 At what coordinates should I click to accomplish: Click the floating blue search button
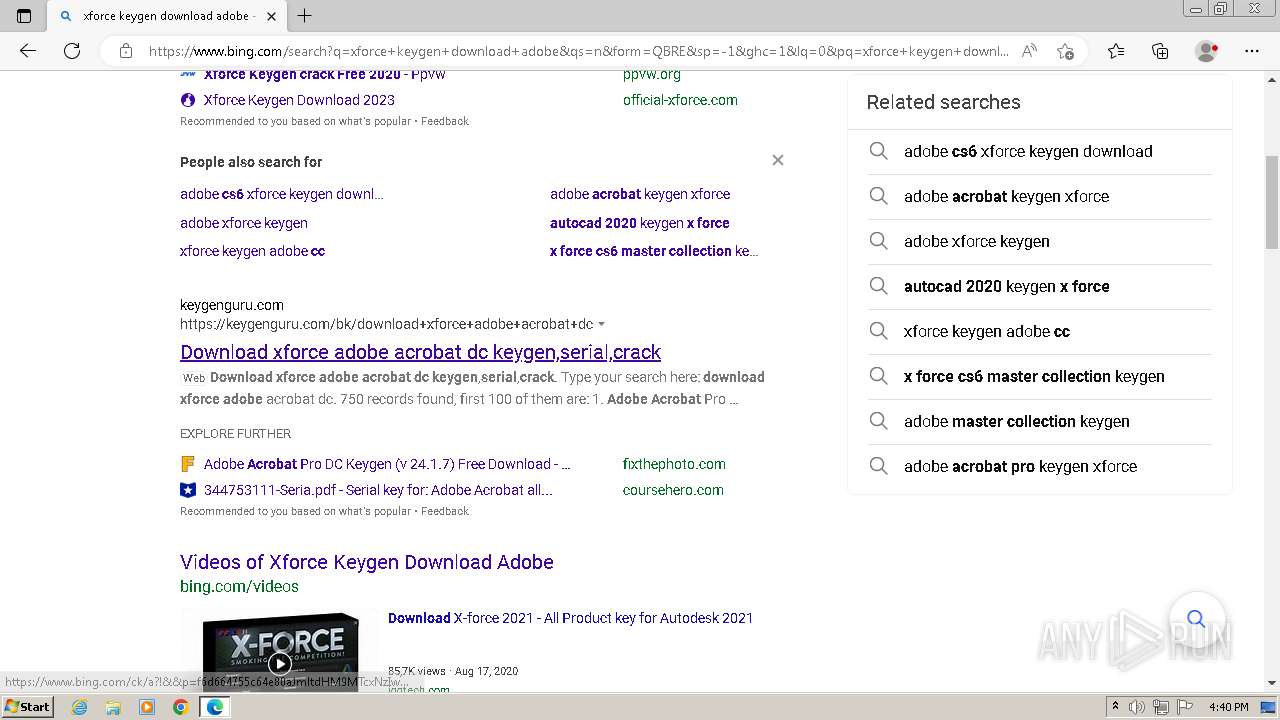1196,619
